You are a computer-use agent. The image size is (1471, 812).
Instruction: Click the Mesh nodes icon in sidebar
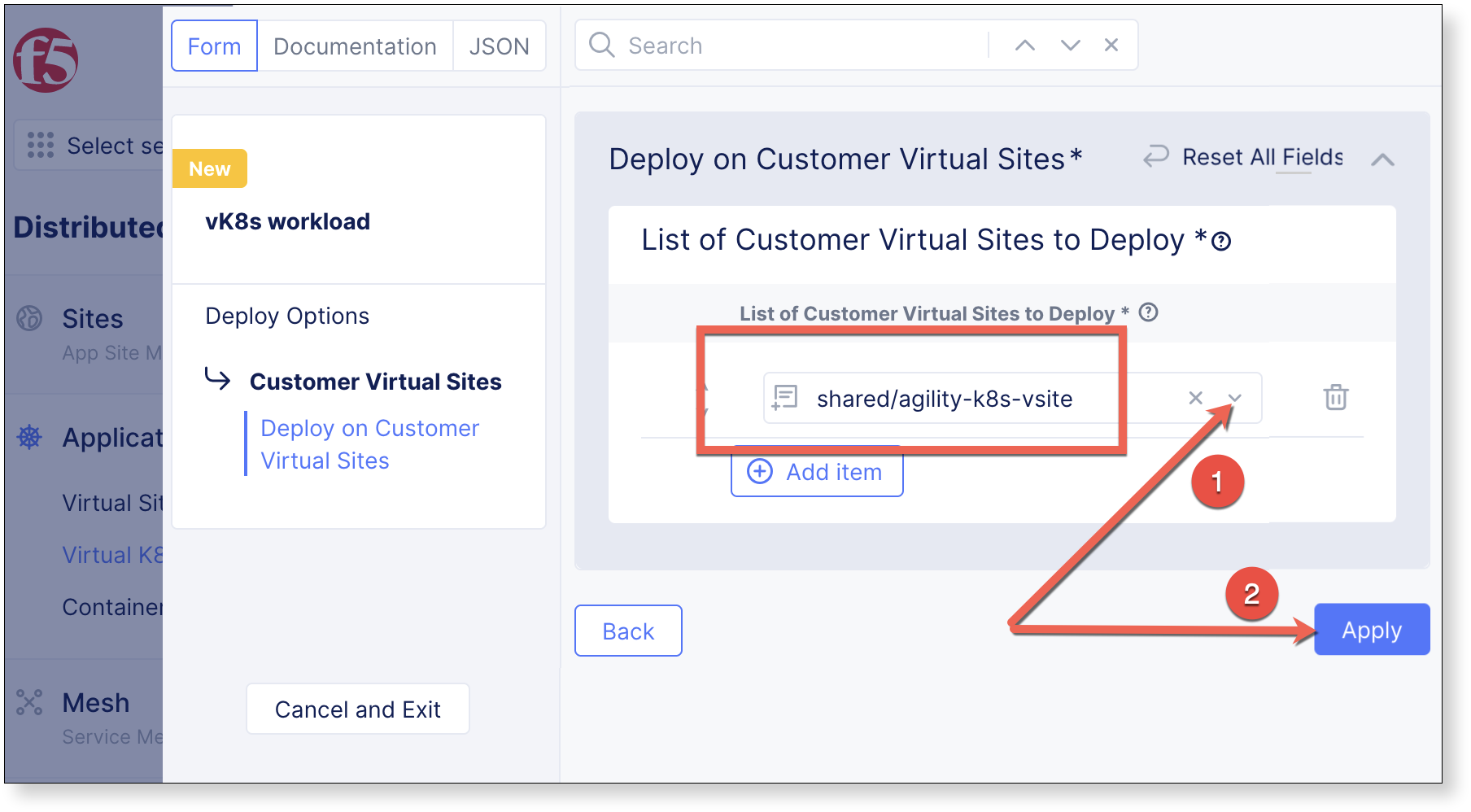click(29, 702)
